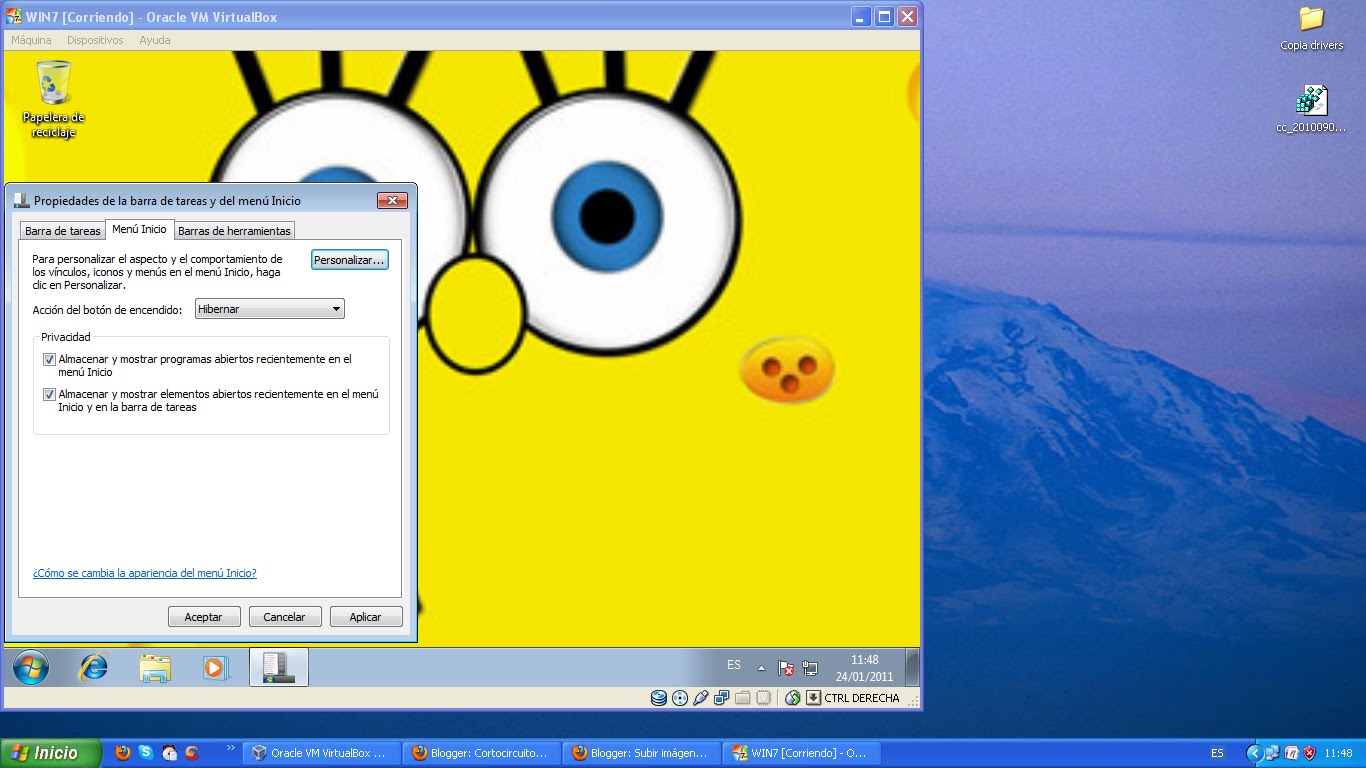Image resolution: width=1366 pixels, height=768 pixels.
Task: Open the Papelera de reciclaje icon
Action: click(x=54, y=99)
